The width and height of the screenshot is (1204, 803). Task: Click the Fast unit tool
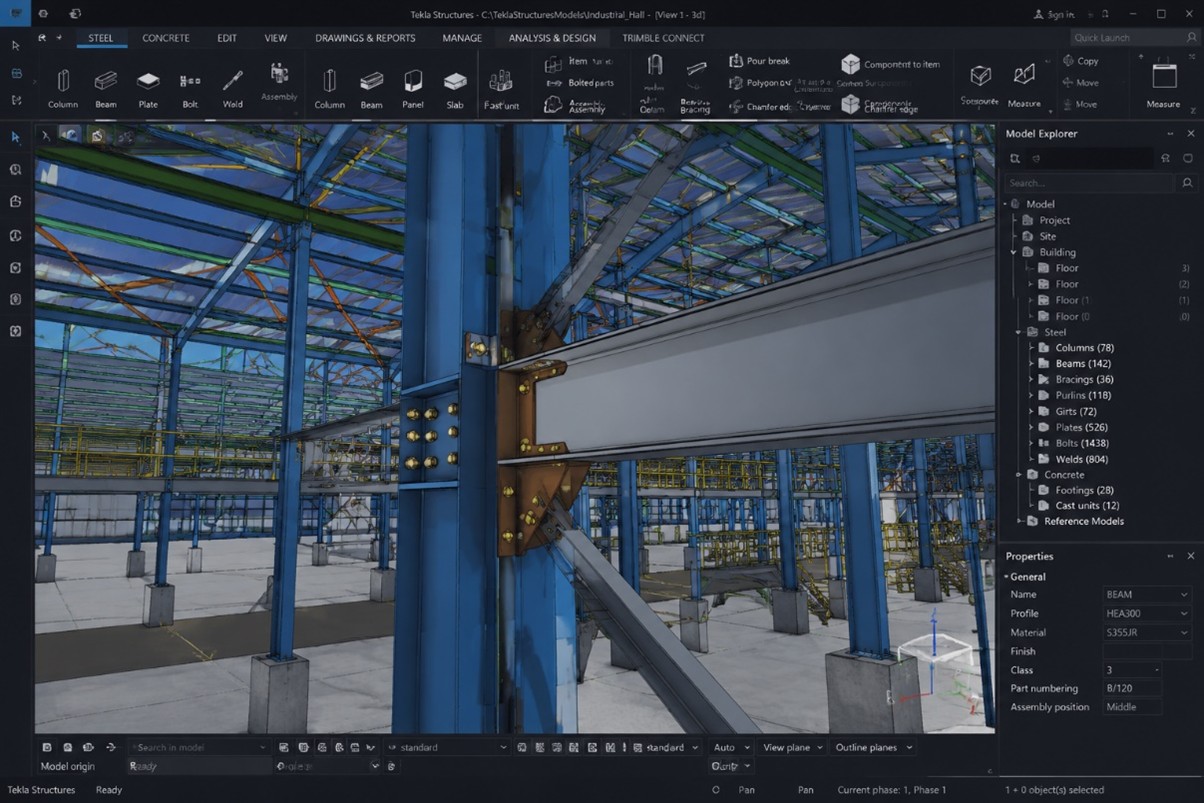(x=500, y=88)
